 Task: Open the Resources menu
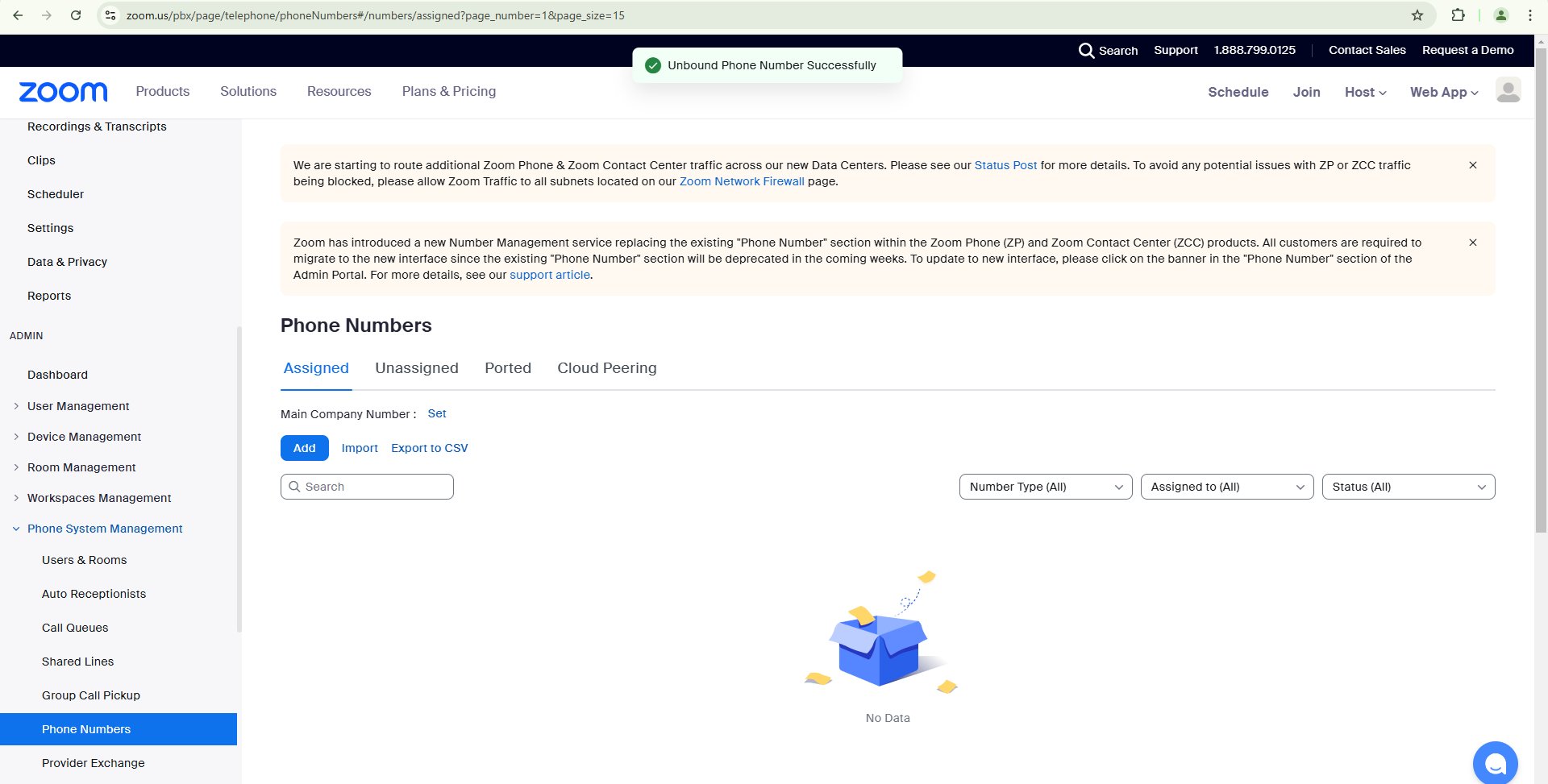coord(339,91)
